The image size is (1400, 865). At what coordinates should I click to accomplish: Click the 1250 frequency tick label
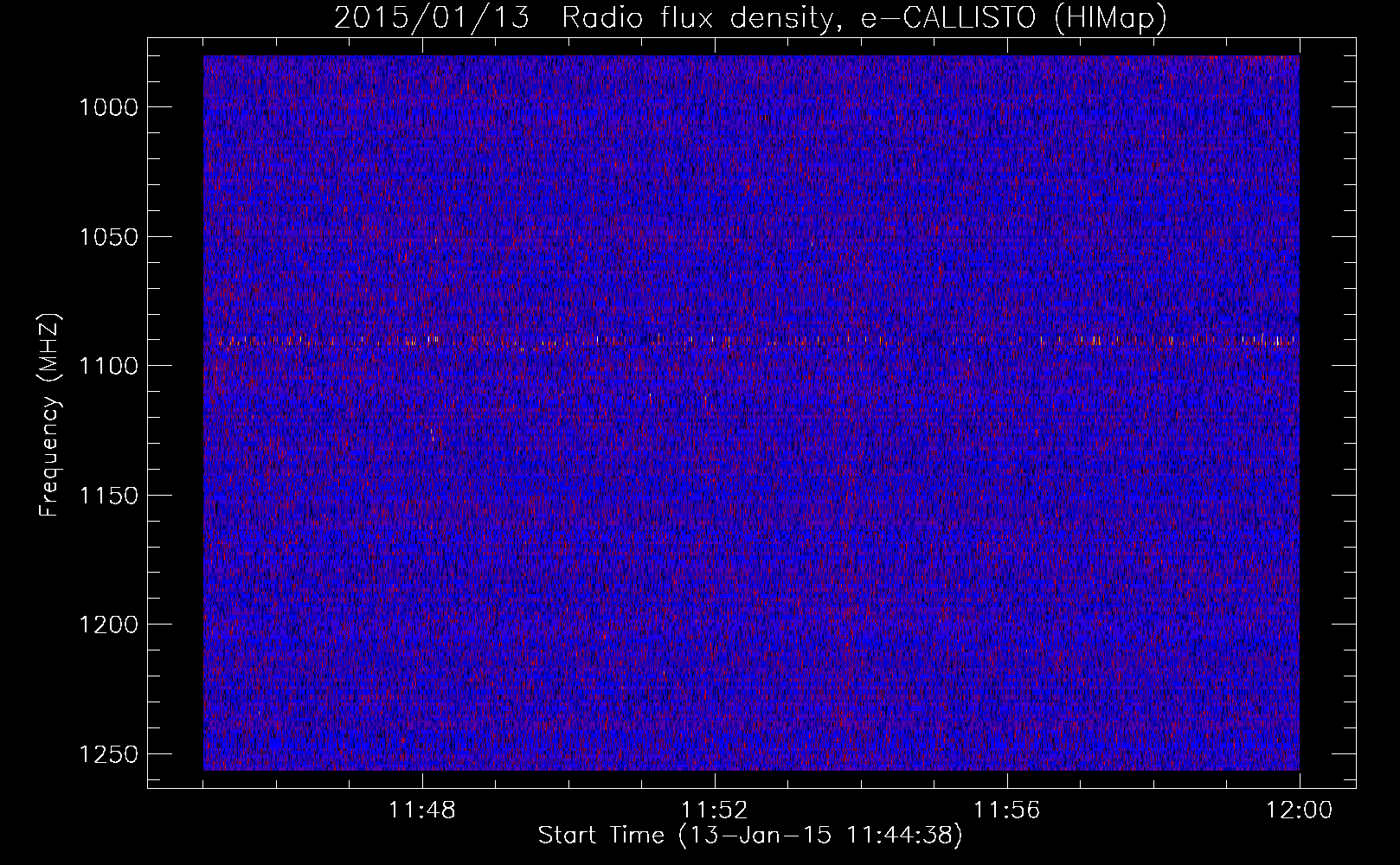click(108, 754)
